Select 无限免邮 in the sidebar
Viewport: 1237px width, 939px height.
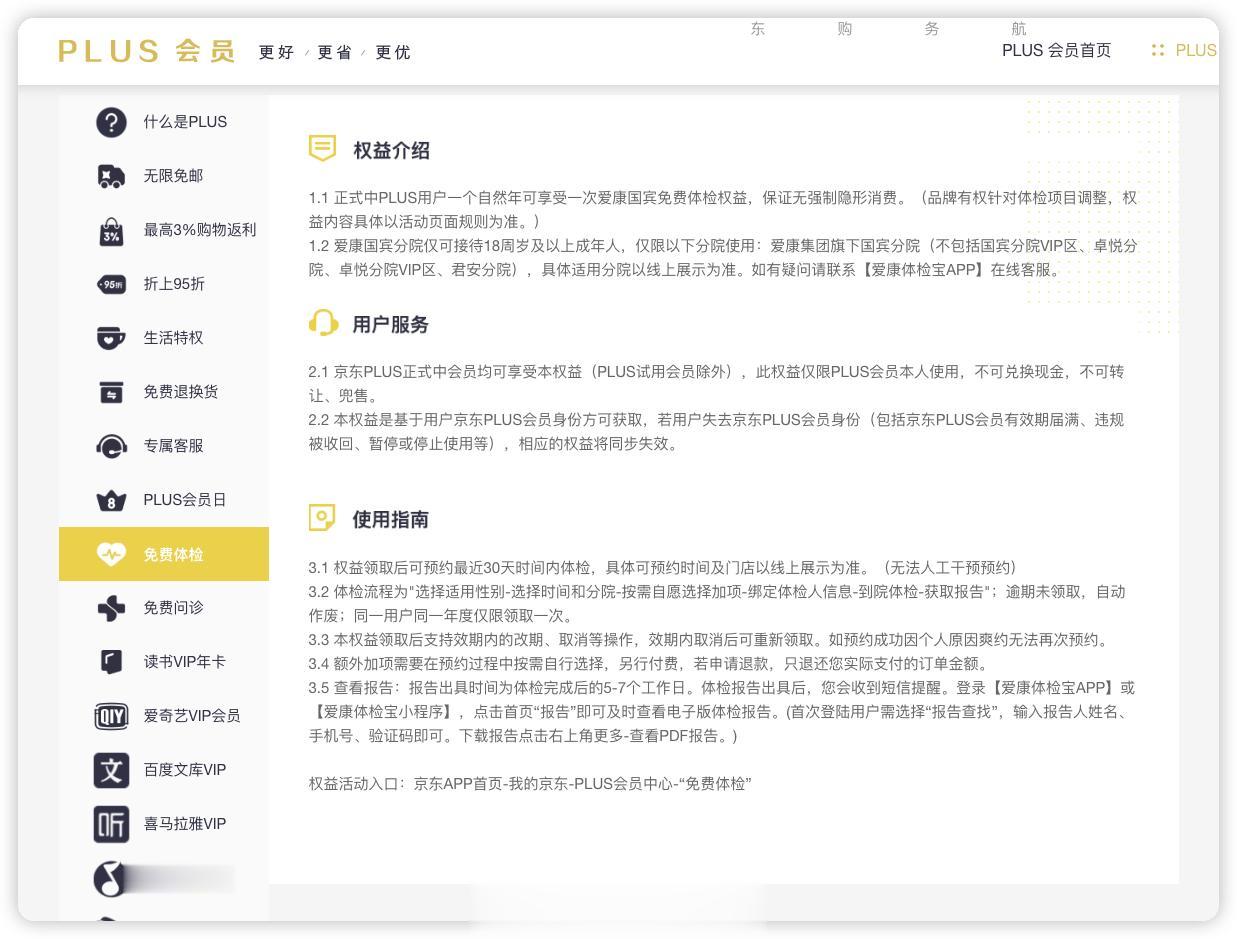[164, 176]
